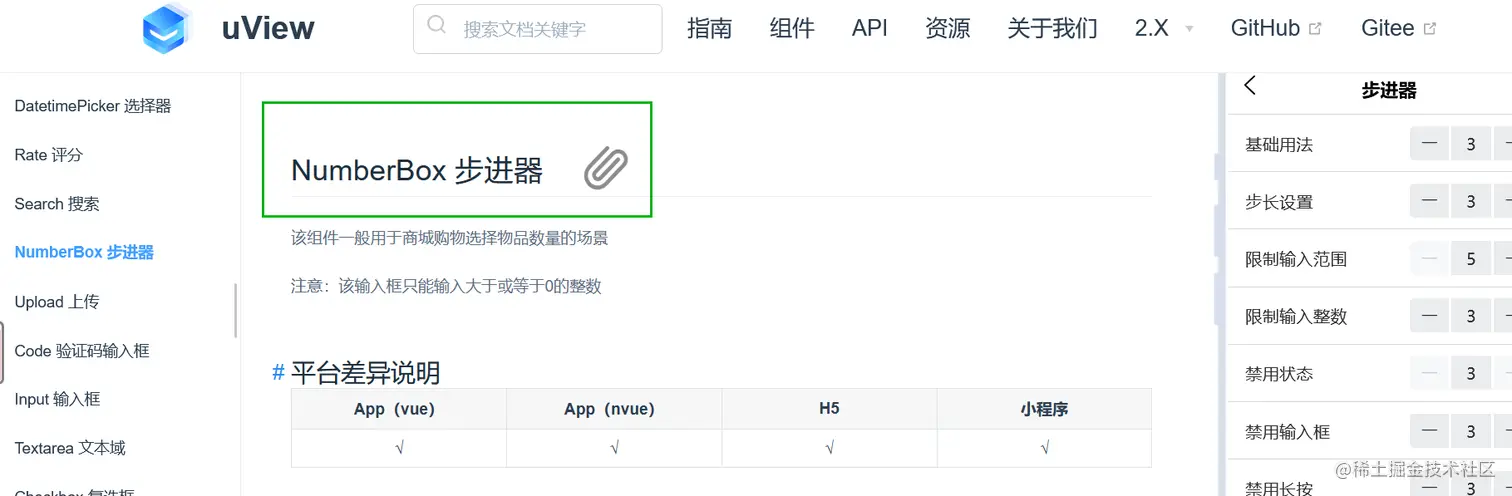Open DatetimePicker 选择器 in sidebar
This screenshot has width=1512, height=496.
click(93, 106)
